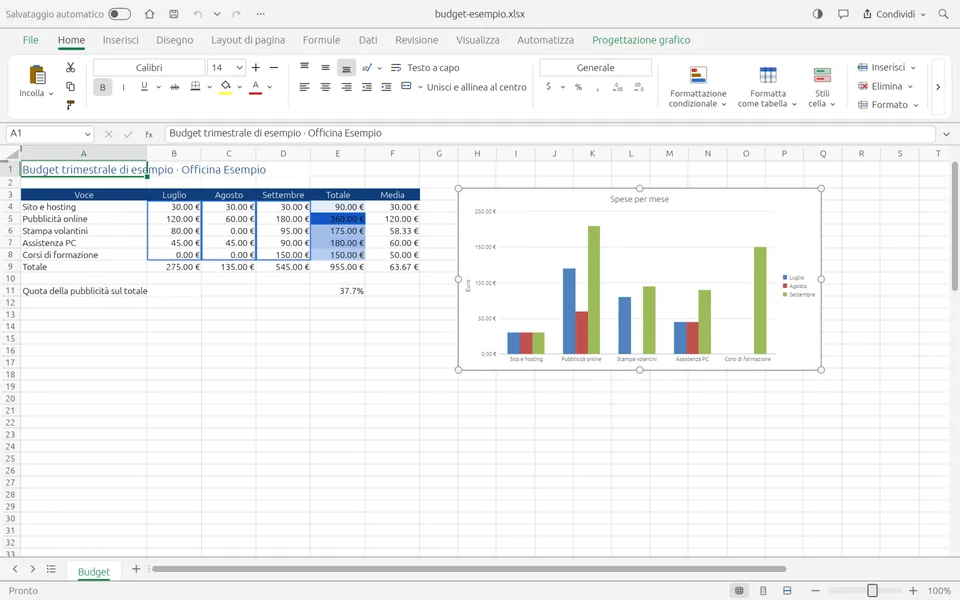Image resolution: width=960 pixels, height=600 pixels.
Task: Click decrease decimal places icon
Action: (x=639, y=87)
